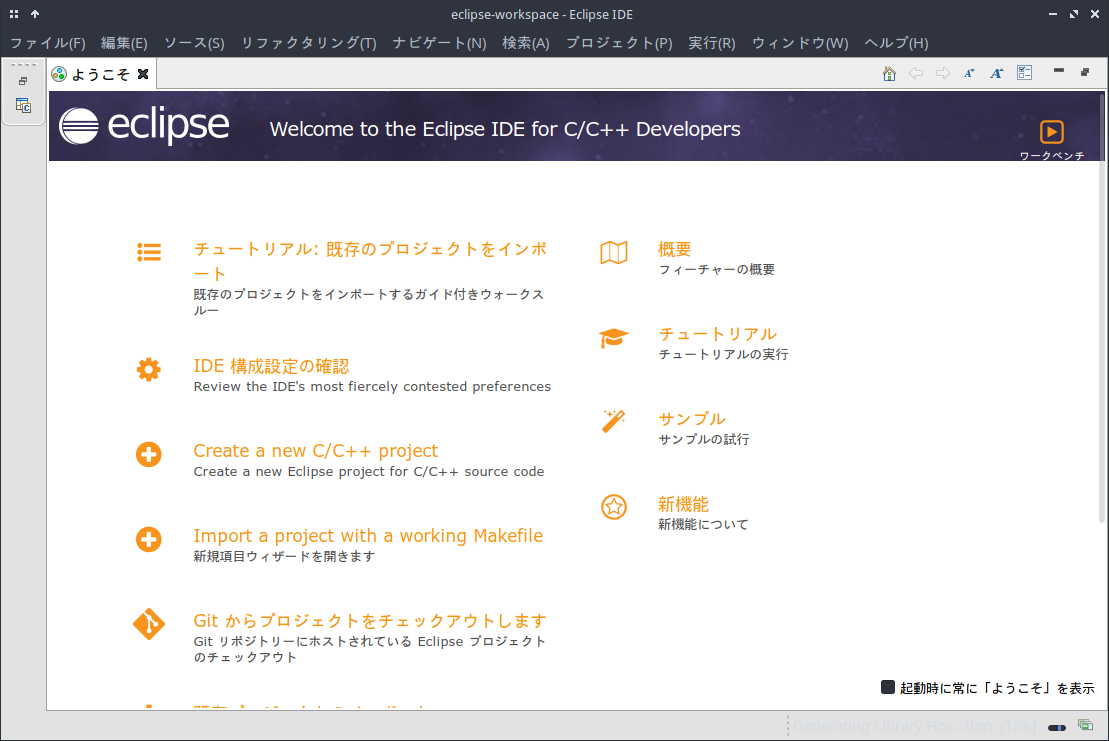Image resolution: width=1109 pixels, height=741 pixels.
Task: Open the 新機能 link
Action: [x=683, y=504]
